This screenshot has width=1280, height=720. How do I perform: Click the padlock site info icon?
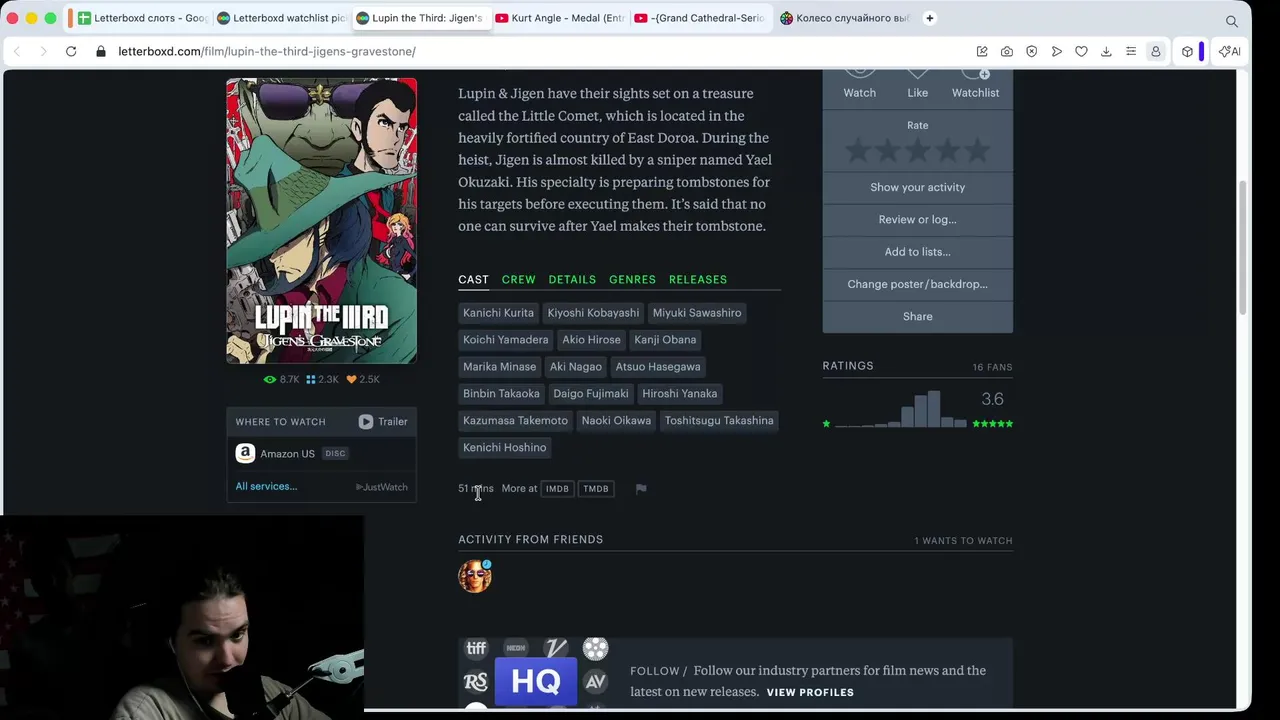pos(101,51)
